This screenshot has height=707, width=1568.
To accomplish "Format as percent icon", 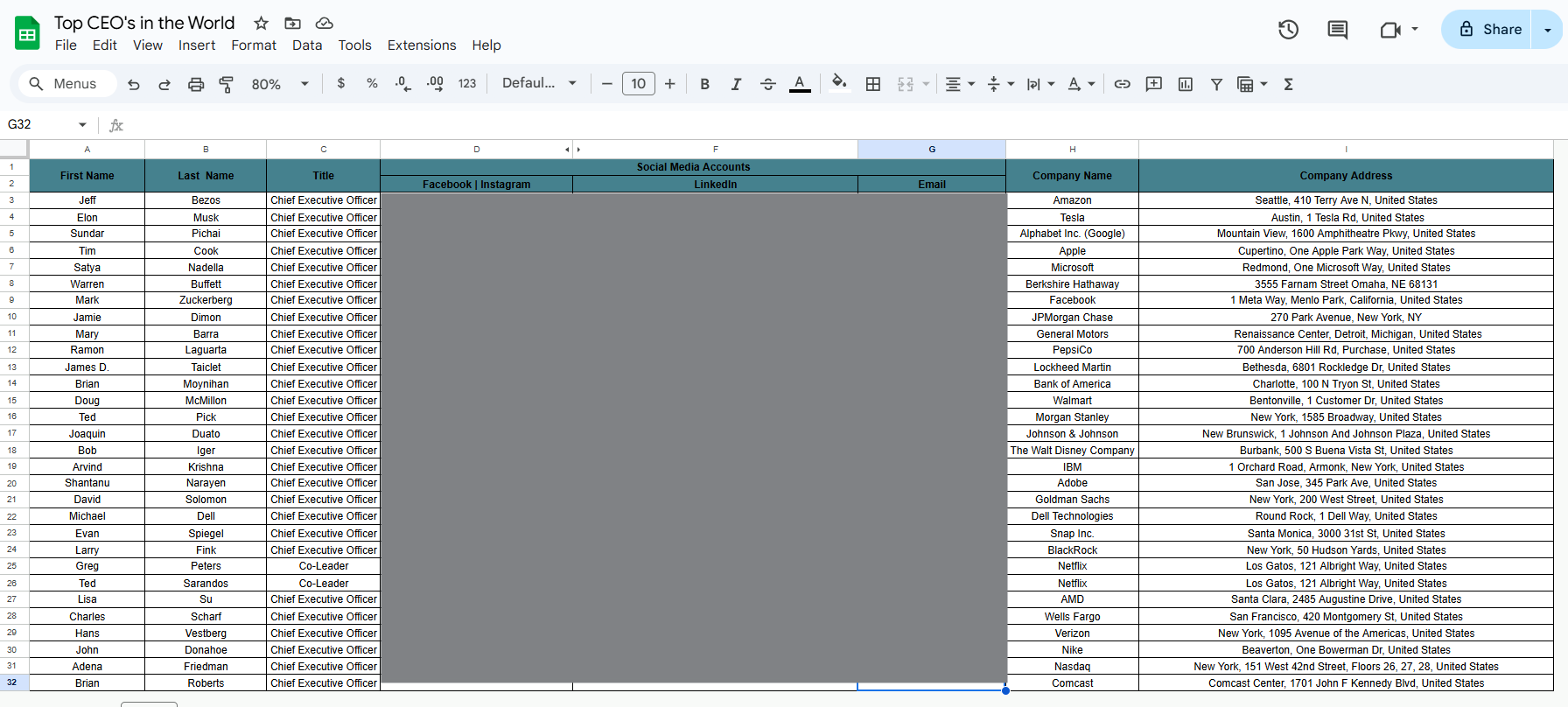I will coord(372,83).
